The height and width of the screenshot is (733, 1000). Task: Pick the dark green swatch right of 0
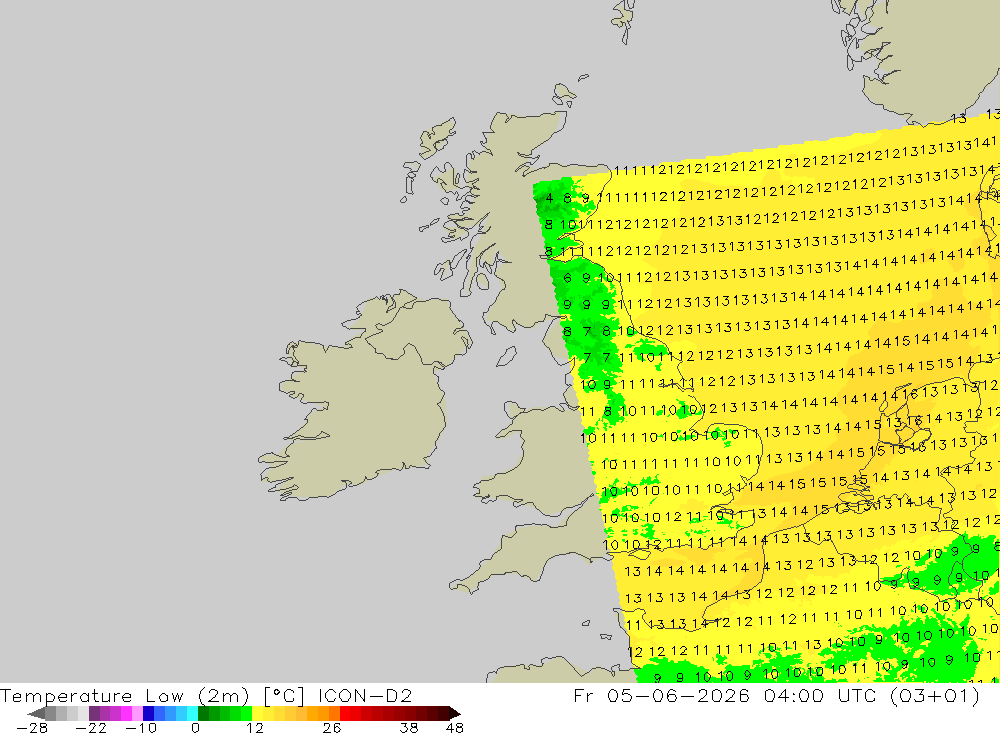pos(203,713)
